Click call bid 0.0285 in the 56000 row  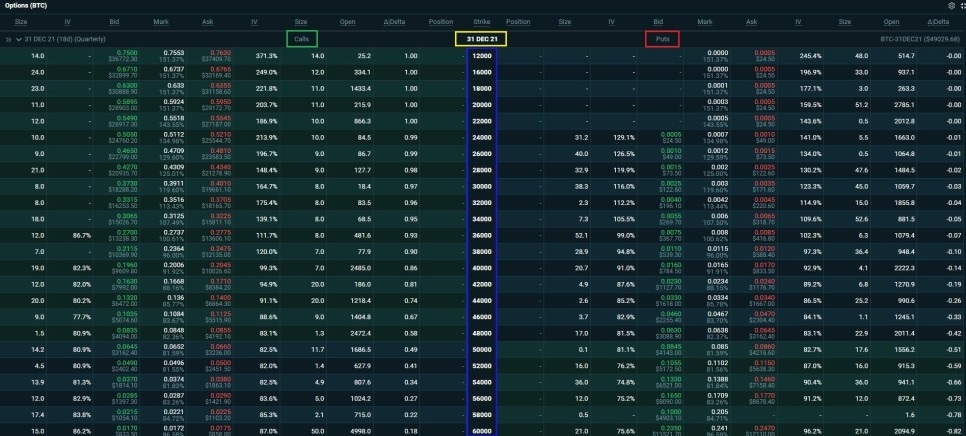127,396
